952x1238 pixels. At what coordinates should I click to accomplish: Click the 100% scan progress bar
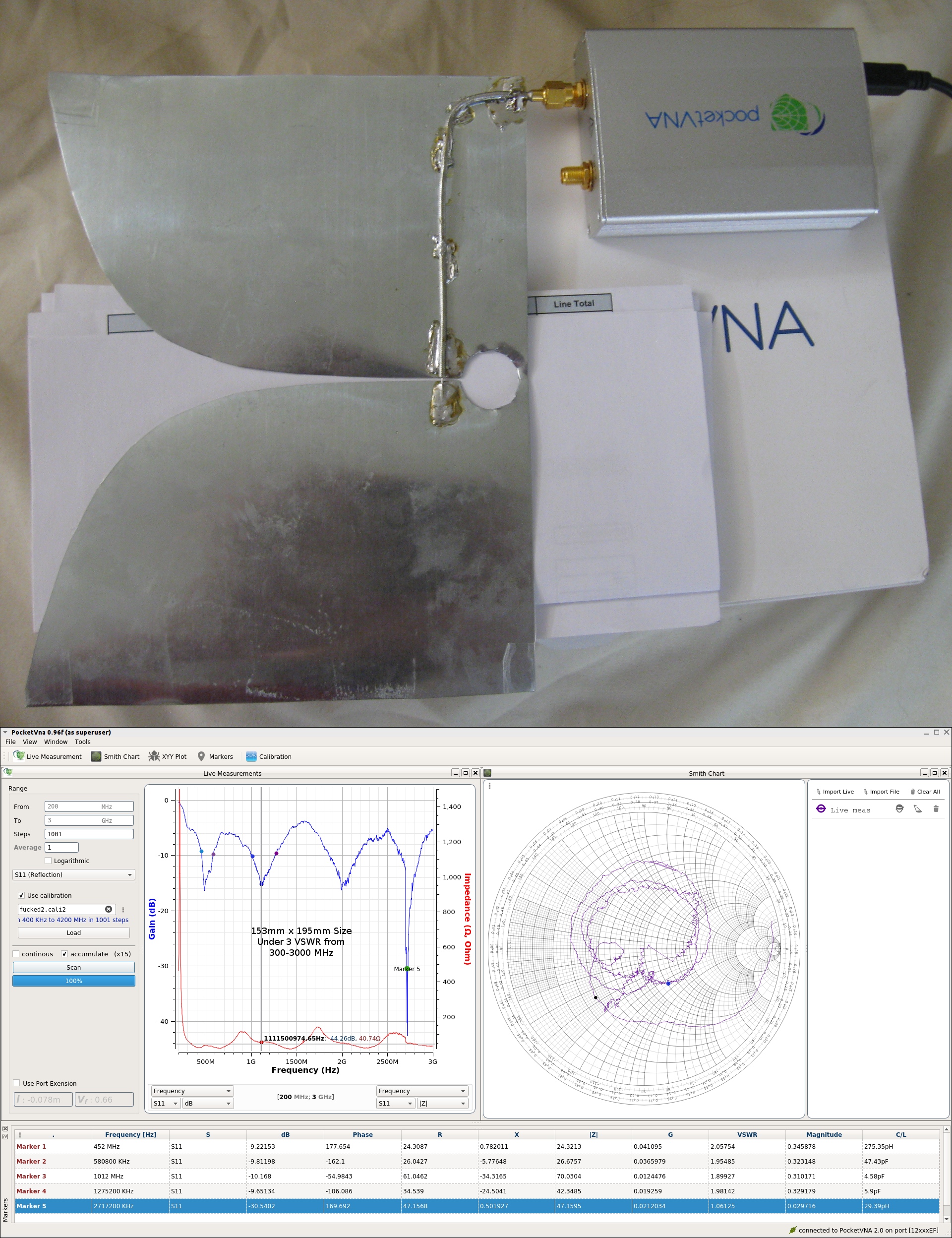pyautogui.click(x=74, y=981)
